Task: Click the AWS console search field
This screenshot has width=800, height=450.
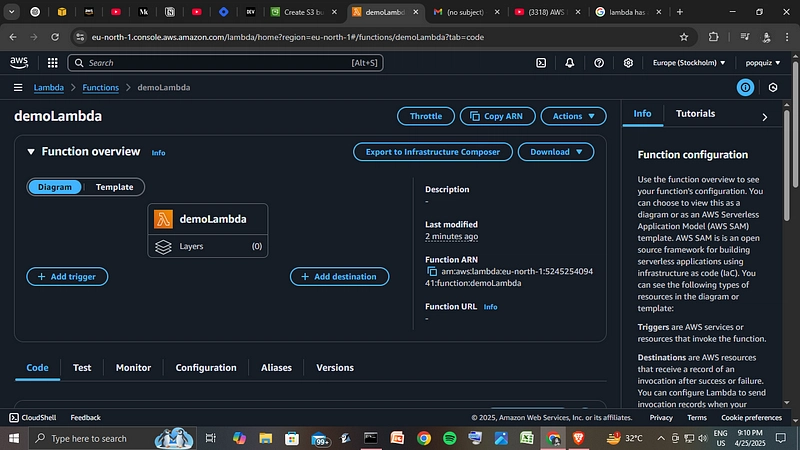Action: click(225, 62)
